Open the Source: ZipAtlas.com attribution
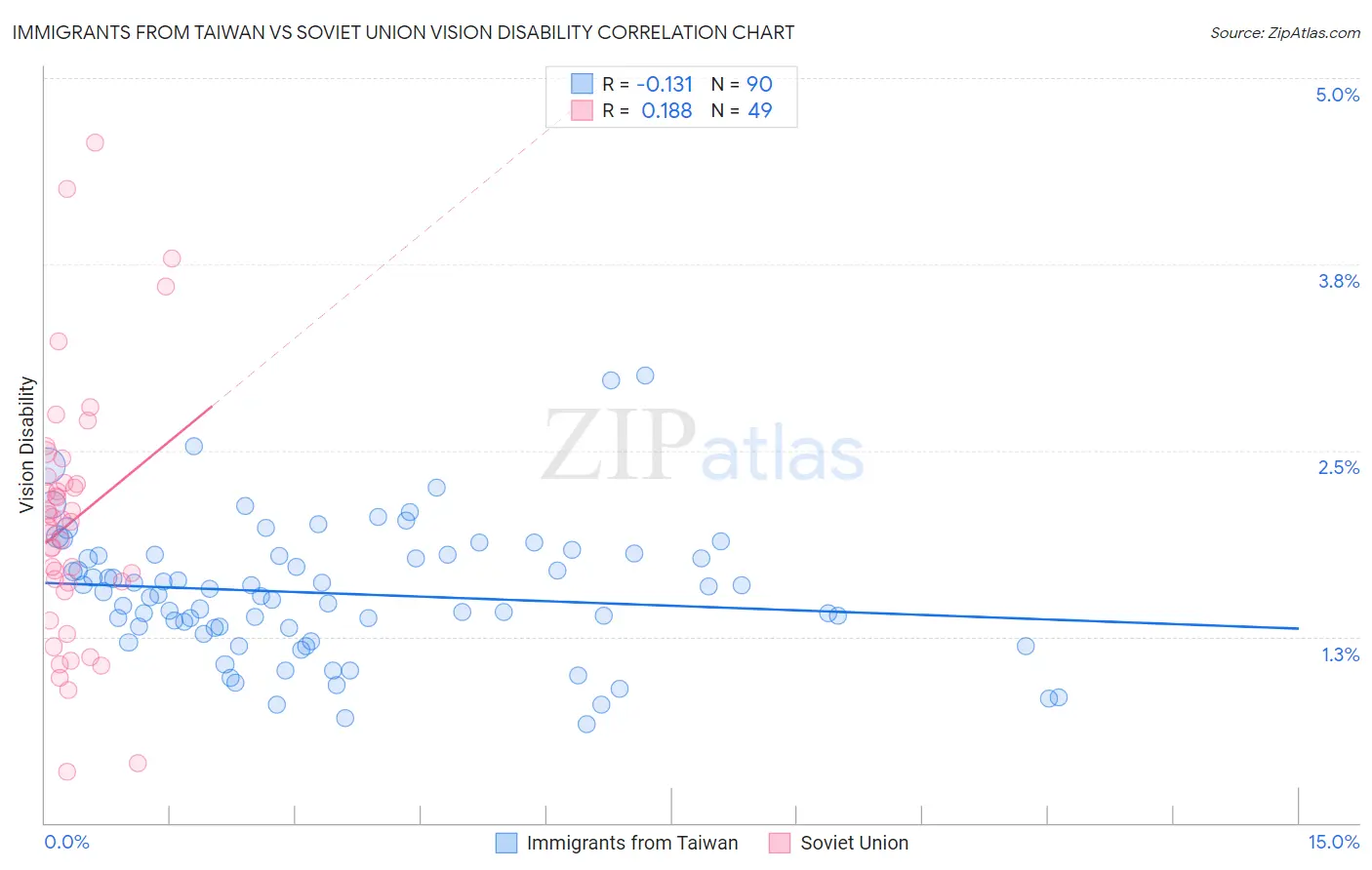 (1285, 32)
